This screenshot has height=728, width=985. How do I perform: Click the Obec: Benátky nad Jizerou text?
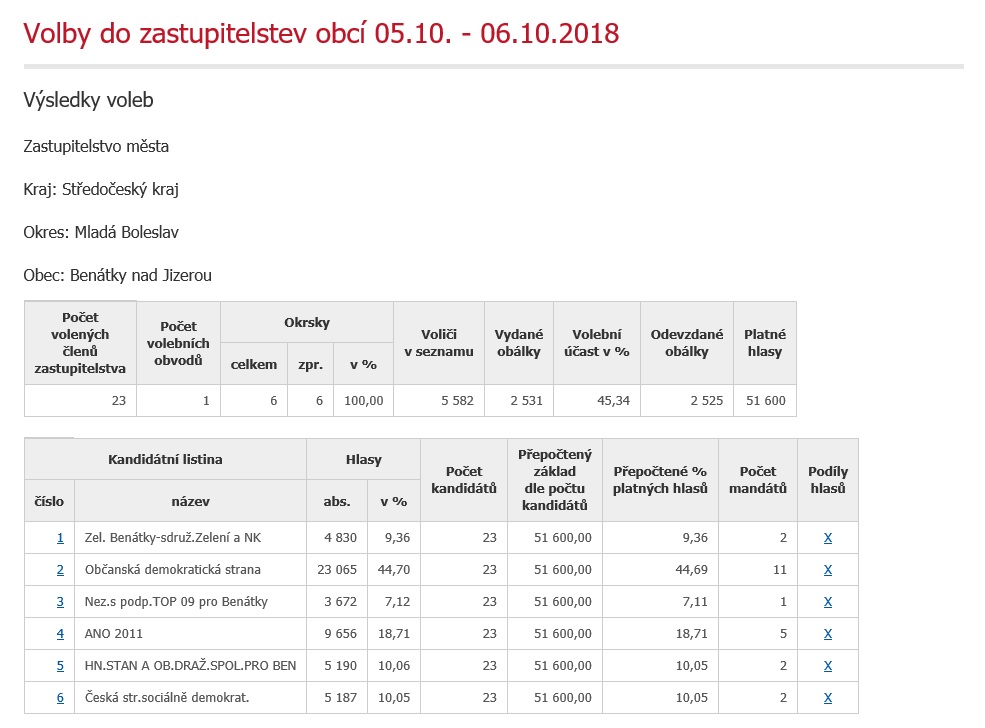tap(117, 275)
